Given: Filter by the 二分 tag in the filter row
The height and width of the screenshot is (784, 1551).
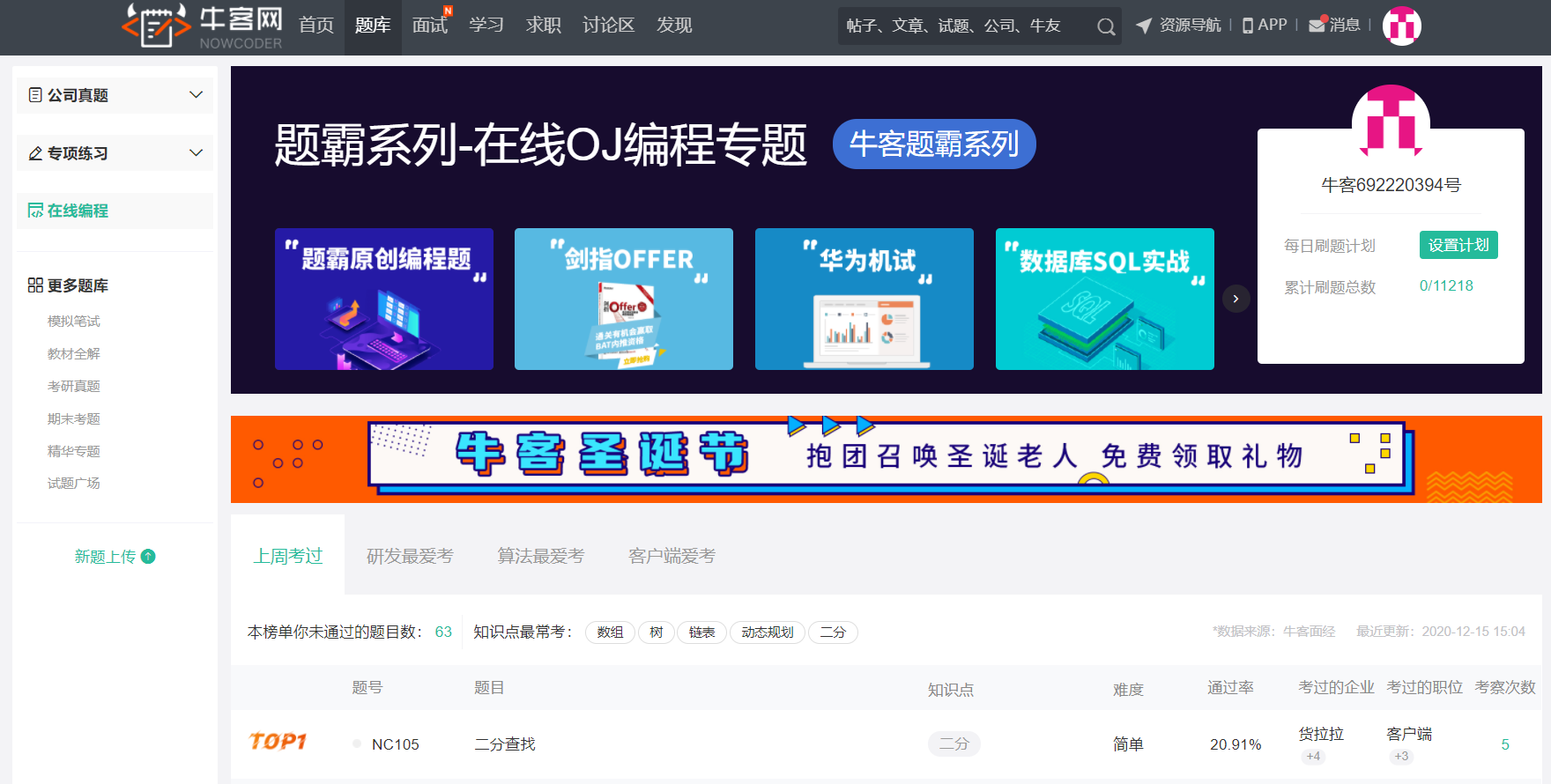Looking at the screenshot, I should pos(833,632).
